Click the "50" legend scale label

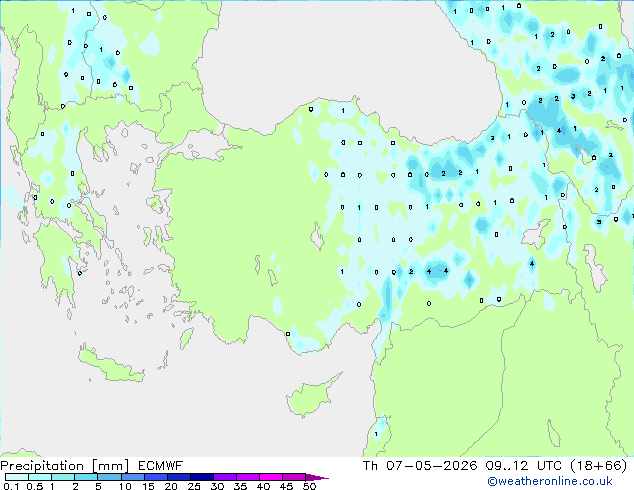pyautogui.click(x=309, y=486)
